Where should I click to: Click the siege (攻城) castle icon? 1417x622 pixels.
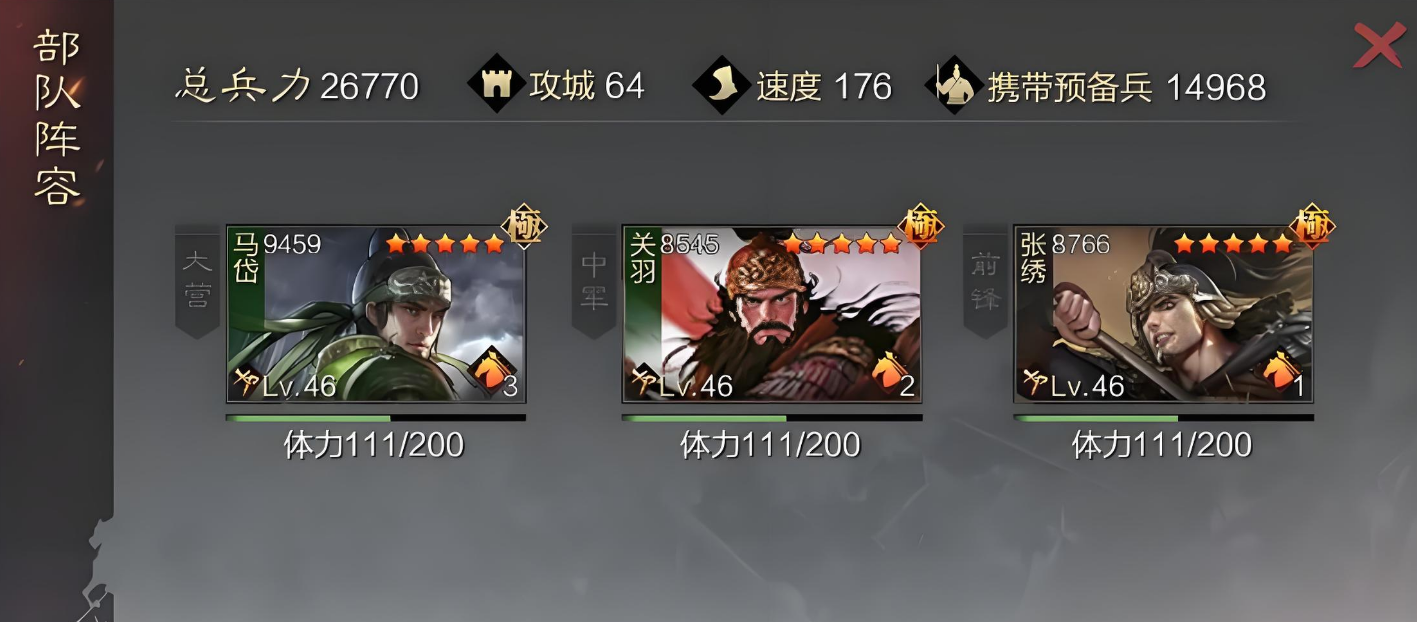497,84
